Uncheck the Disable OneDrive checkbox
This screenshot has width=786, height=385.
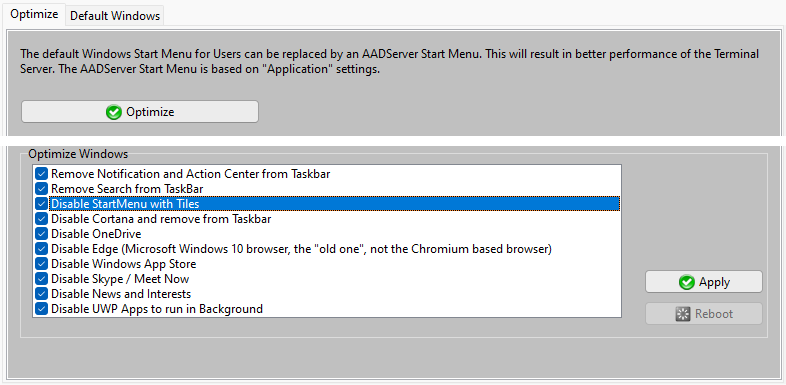(42, 234)
